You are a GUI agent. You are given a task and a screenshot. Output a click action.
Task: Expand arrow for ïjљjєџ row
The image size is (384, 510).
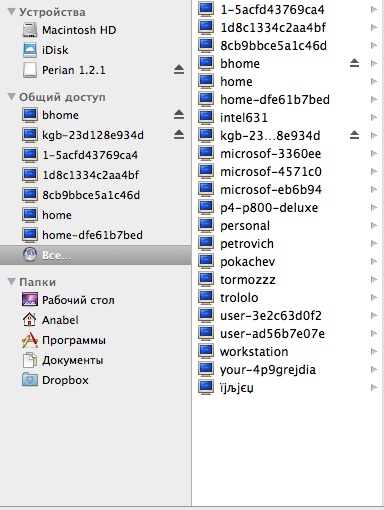[374, 387]
